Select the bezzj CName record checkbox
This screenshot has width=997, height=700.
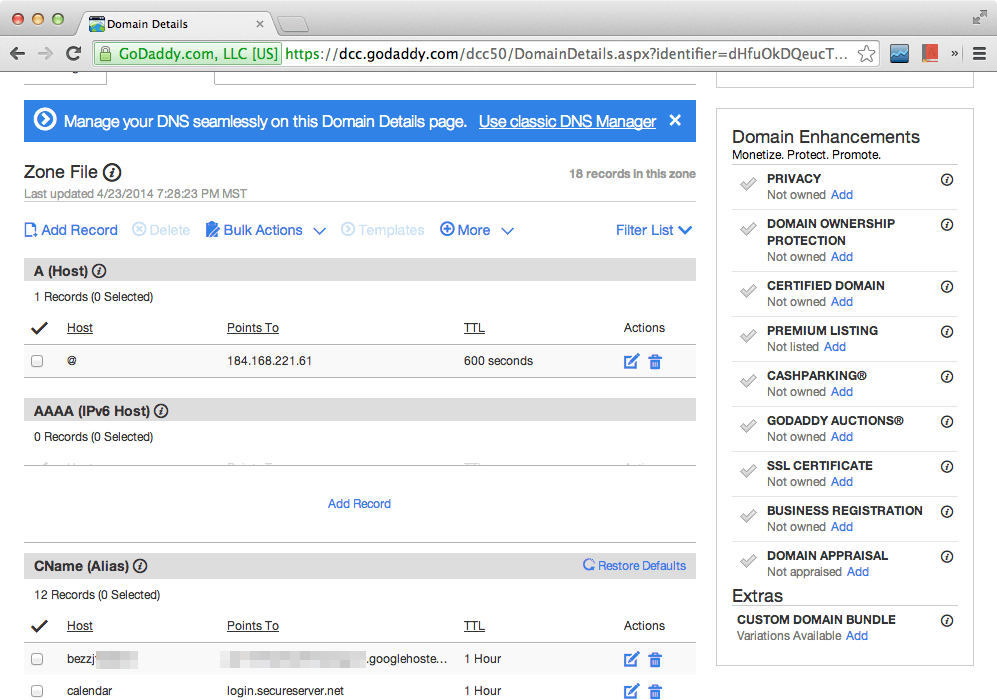pos(37,659)
